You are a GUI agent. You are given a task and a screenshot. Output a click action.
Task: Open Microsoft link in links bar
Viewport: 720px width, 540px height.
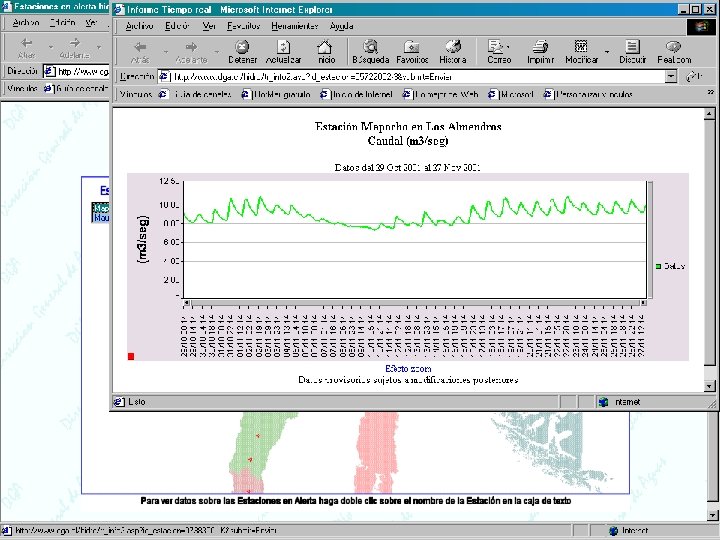(511, 95)
